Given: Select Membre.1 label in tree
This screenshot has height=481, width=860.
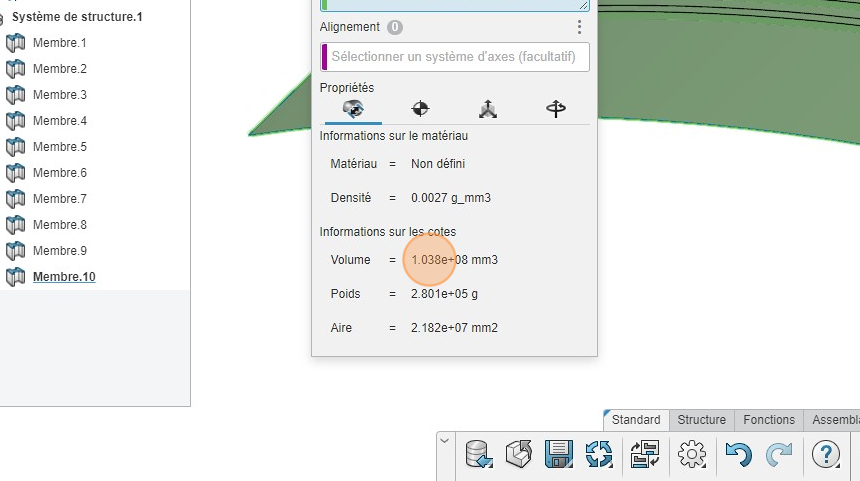Looking at the screenshot, I should 59,43.
